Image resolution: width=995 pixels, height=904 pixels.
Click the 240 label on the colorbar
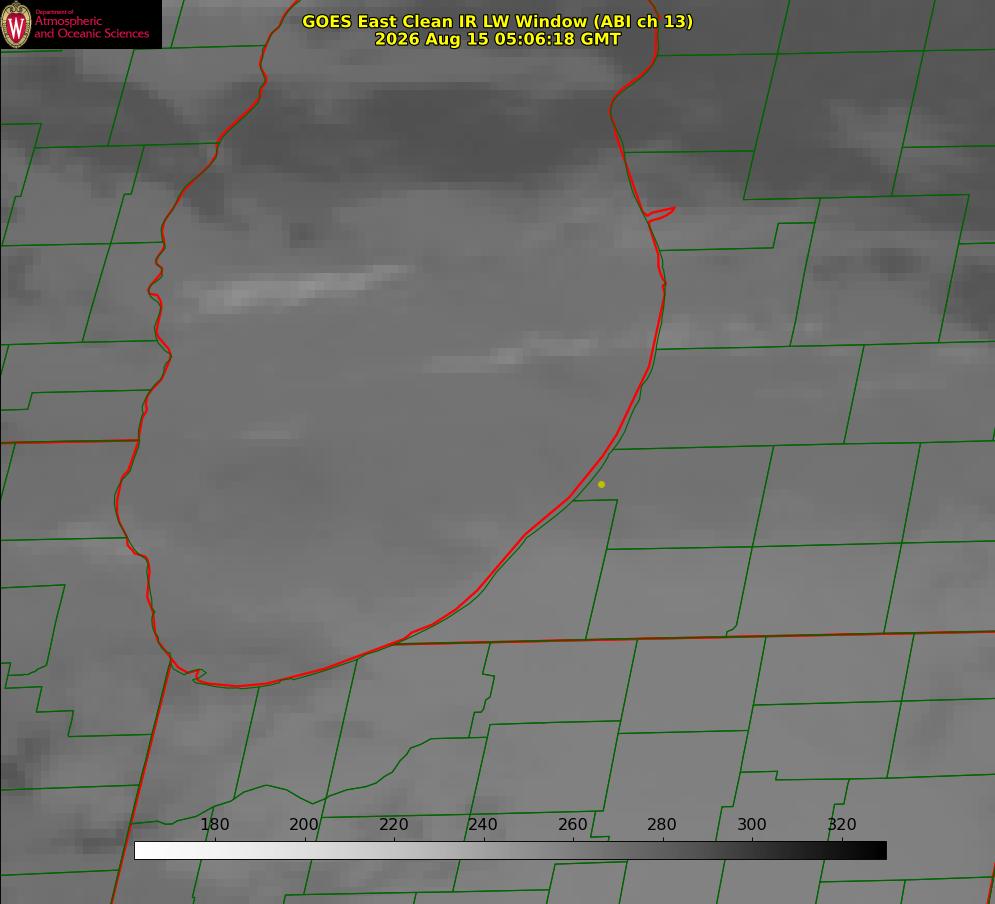[483, 824]
